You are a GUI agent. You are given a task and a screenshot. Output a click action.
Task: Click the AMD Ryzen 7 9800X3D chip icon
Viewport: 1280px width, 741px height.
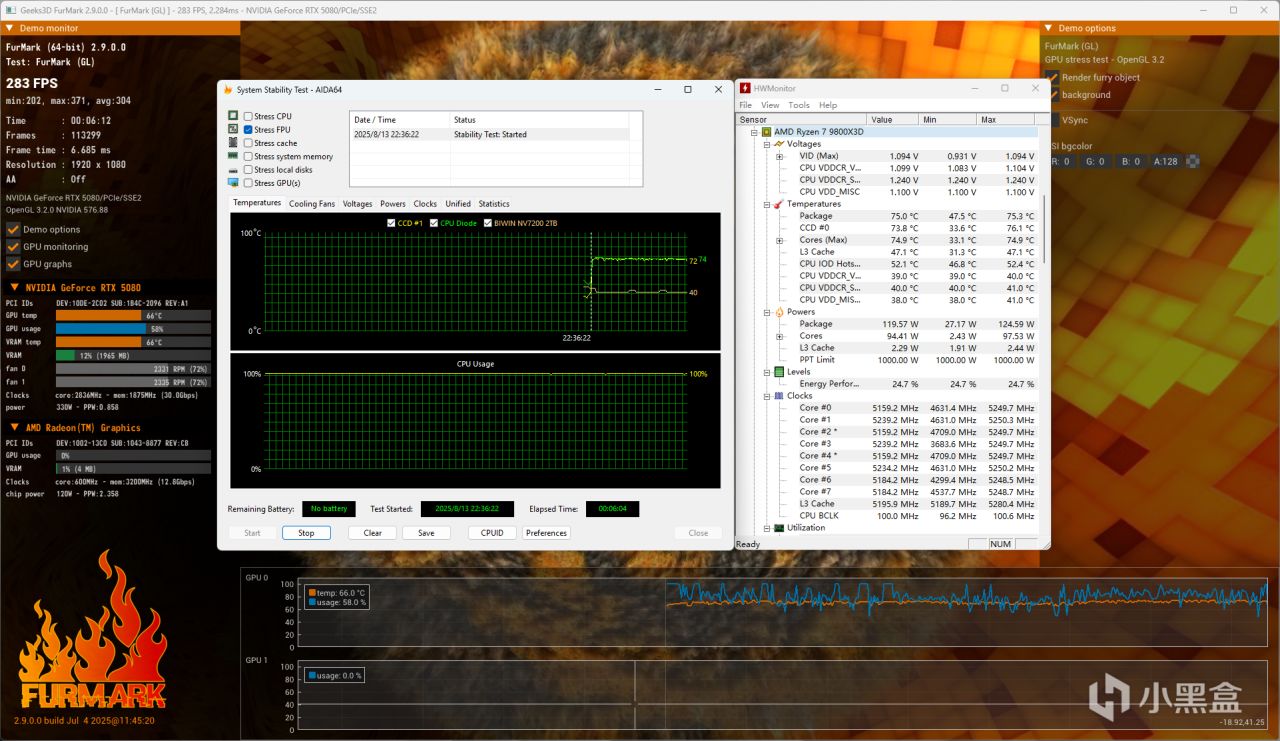click(x=766, y=132)
